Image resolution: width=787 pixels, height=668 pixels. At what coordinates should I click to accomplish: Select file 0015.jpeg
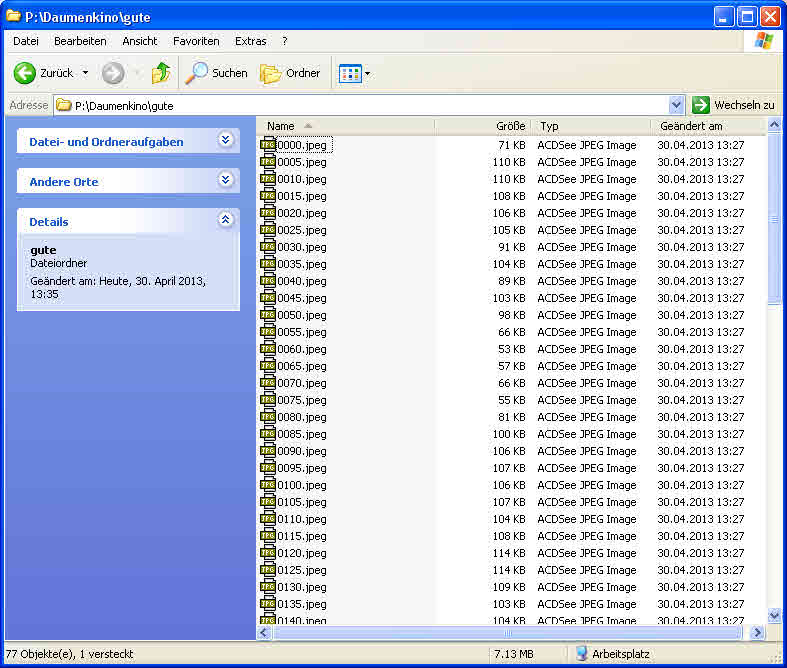tap(302, 196)
